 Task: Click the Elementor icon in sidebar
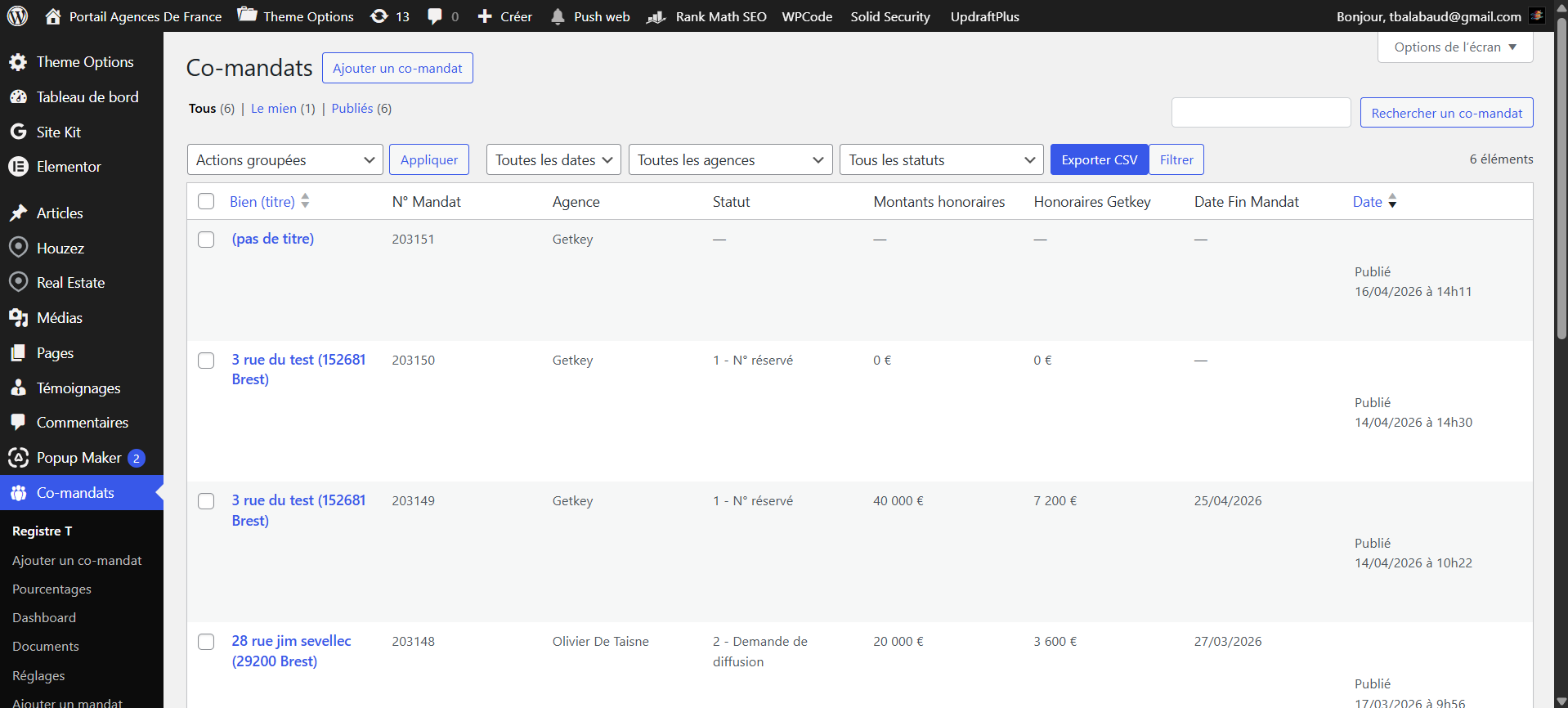tap(18, 167)
